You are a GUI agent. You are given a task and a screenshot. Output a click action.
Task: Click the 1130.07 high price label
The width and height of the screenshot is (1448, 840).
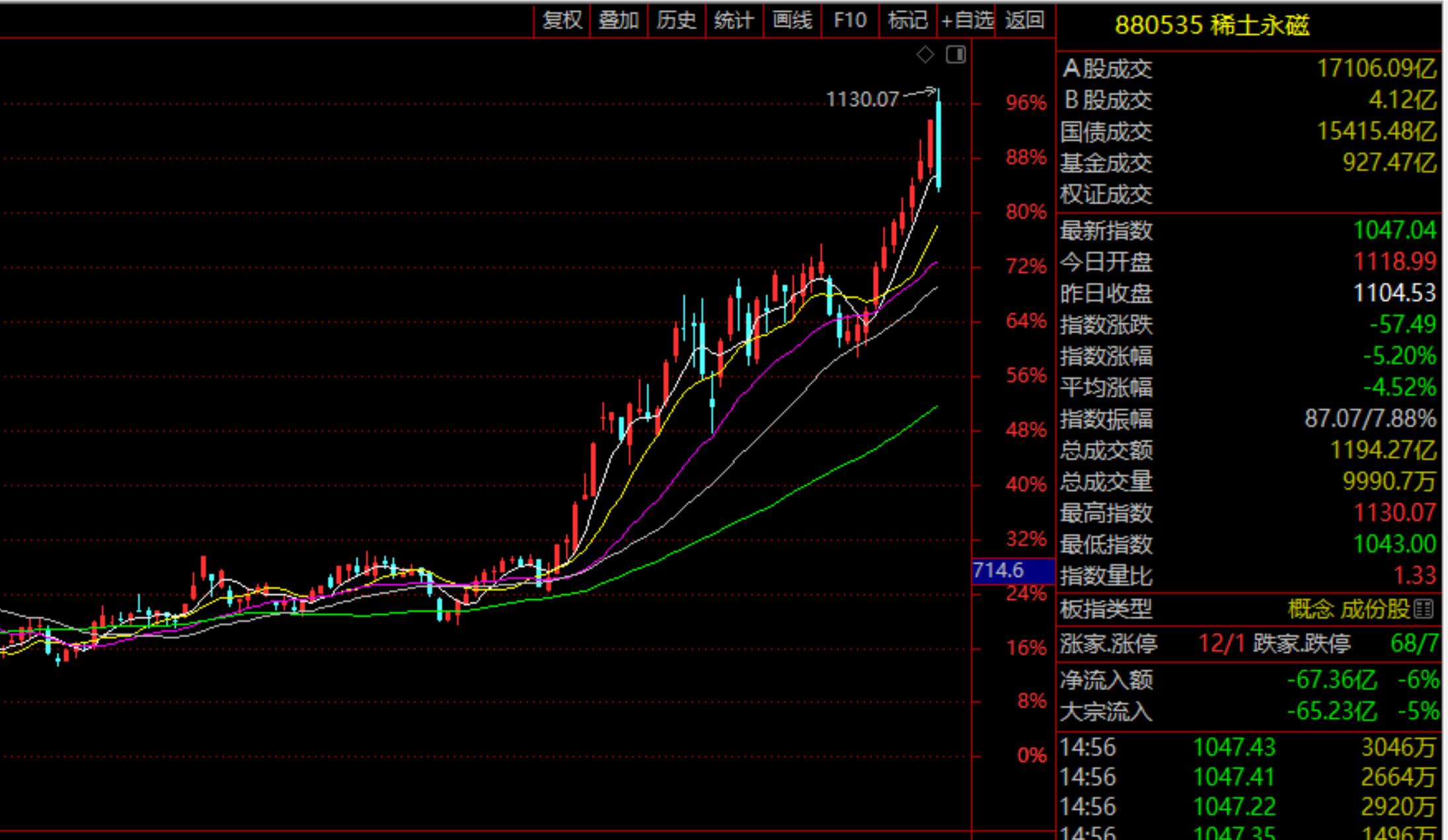[x=862, y=100]
